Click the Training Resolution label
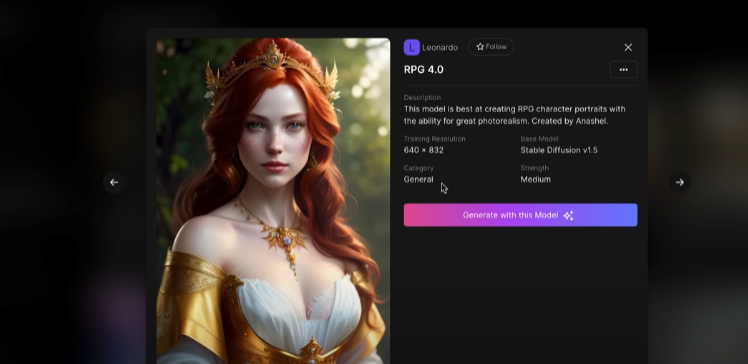 (435, 139)
